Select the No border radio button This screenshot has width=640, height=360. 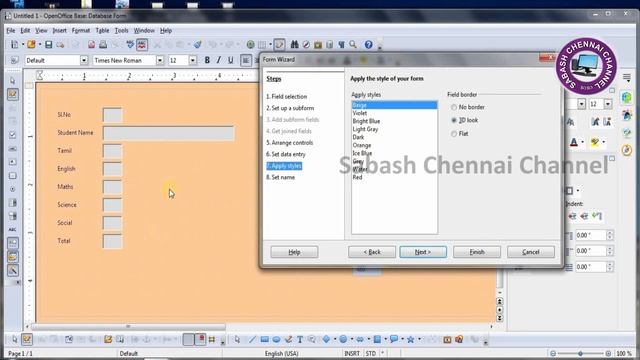pyautogui.click(x=453, y=107)
